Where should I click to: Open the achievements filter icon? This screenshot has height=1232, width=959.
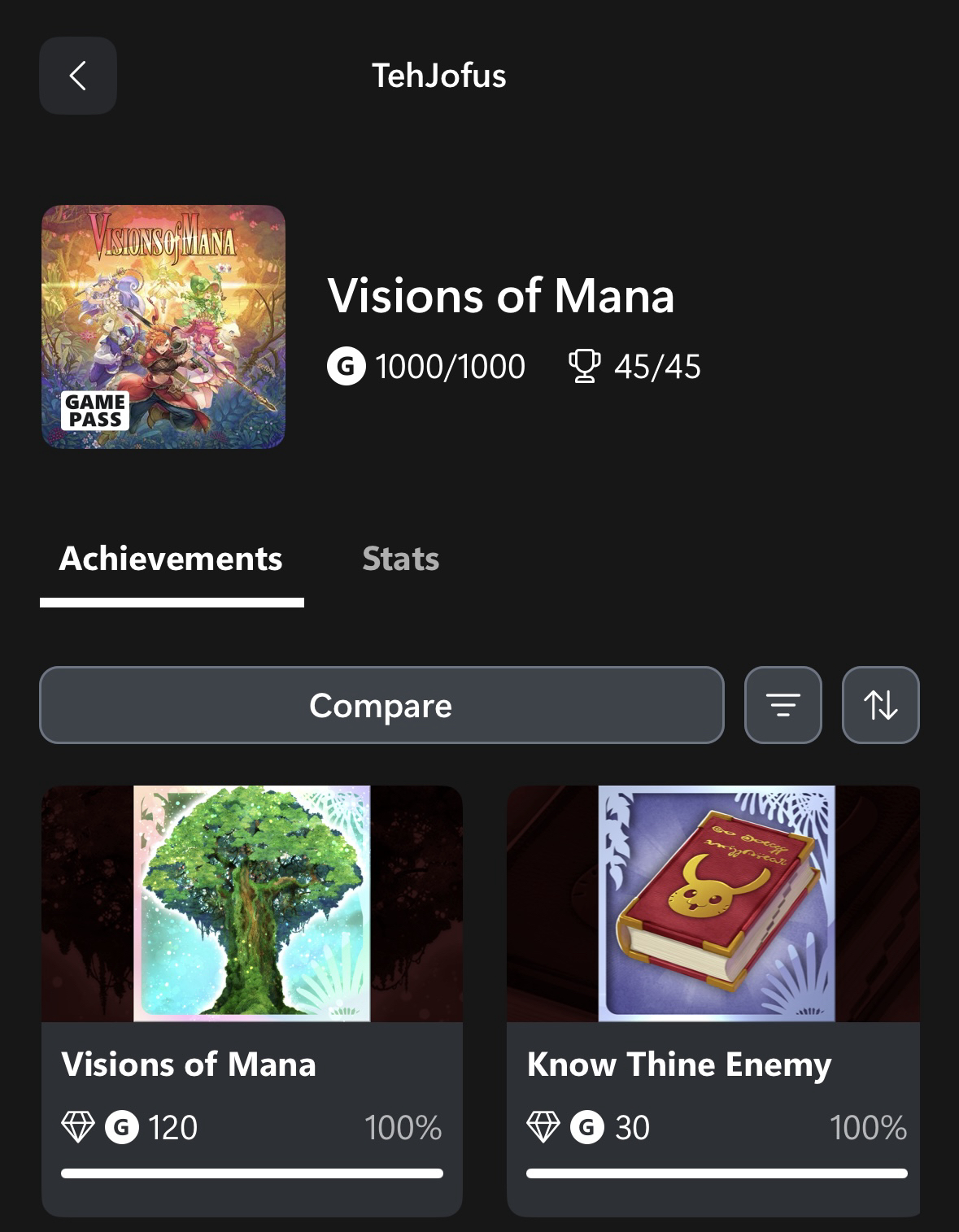[782, 705]
